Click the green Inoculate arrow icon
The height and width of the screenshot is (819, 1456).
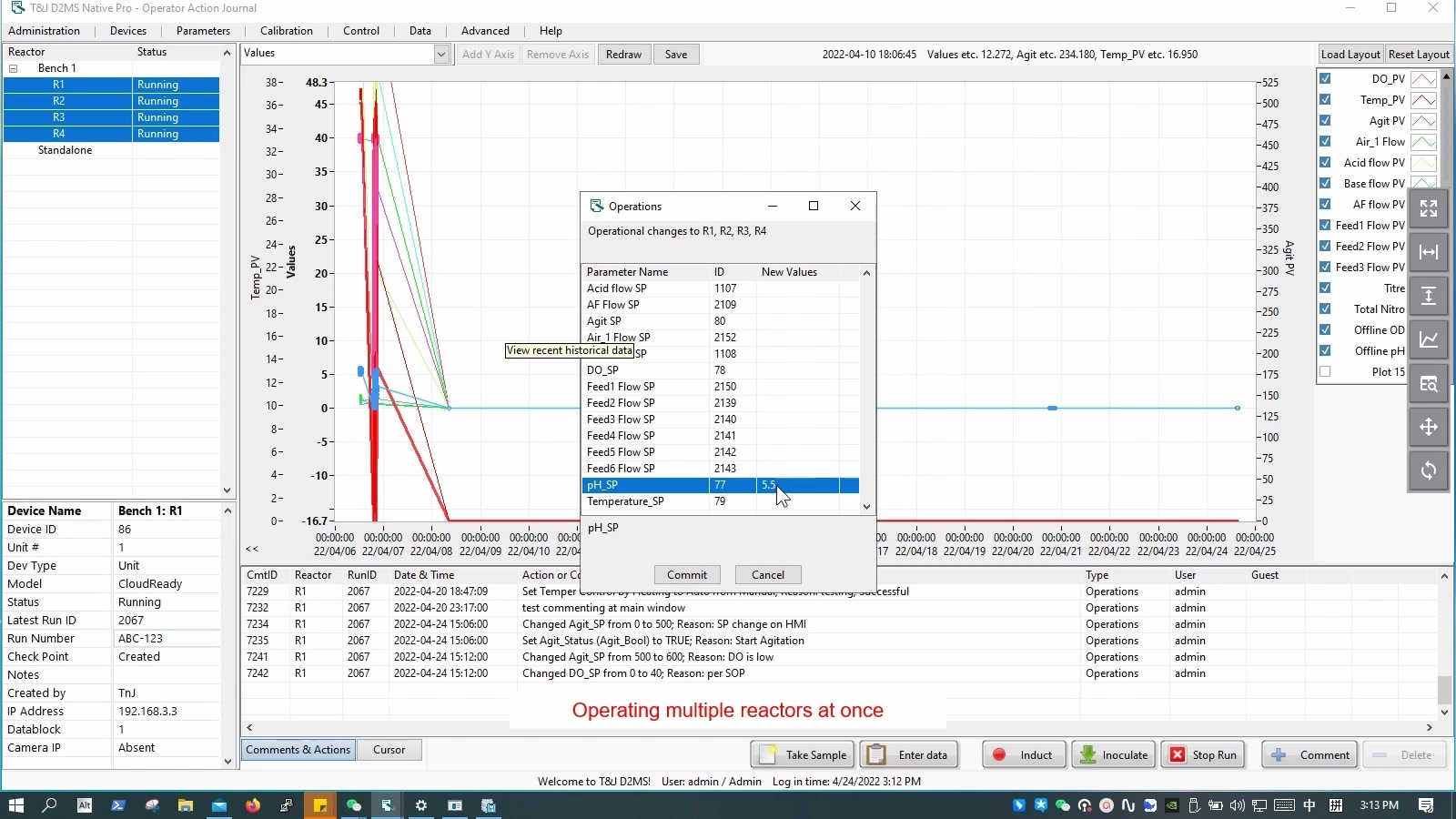pyautogui.click(x=1087, y=754)
